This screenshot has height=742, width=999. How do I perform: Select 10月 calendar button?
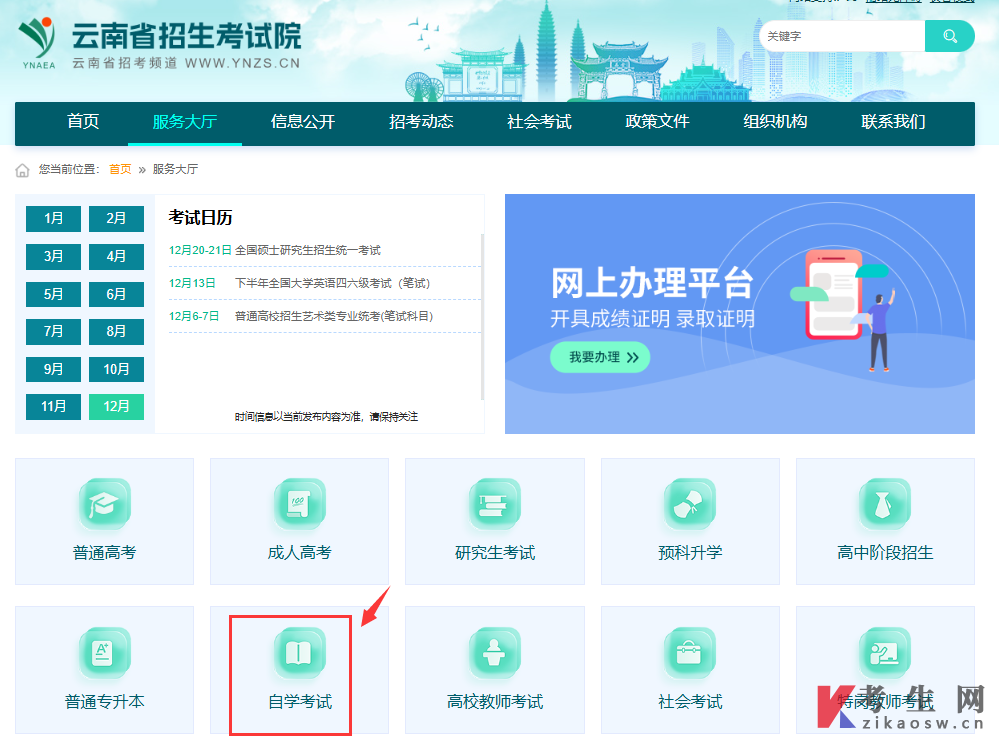116,369
